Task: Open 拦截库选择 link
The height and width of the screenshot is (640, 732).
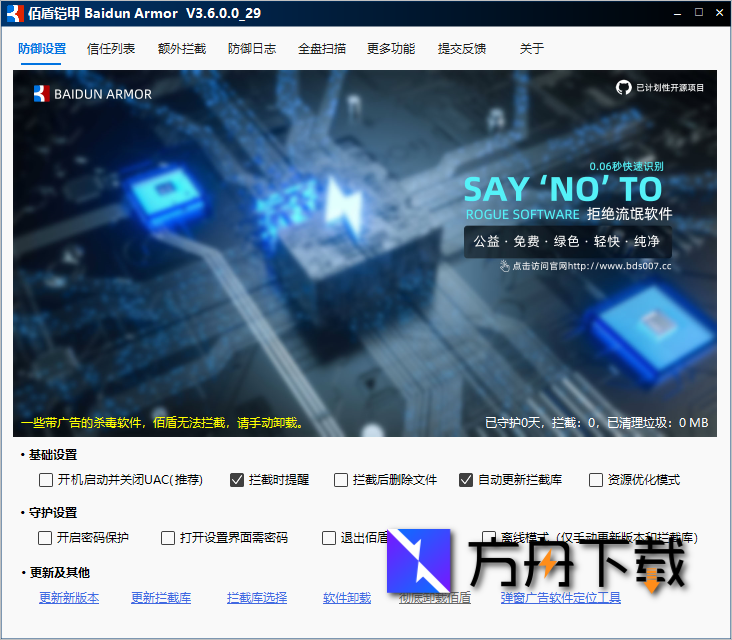Action: 257,598
